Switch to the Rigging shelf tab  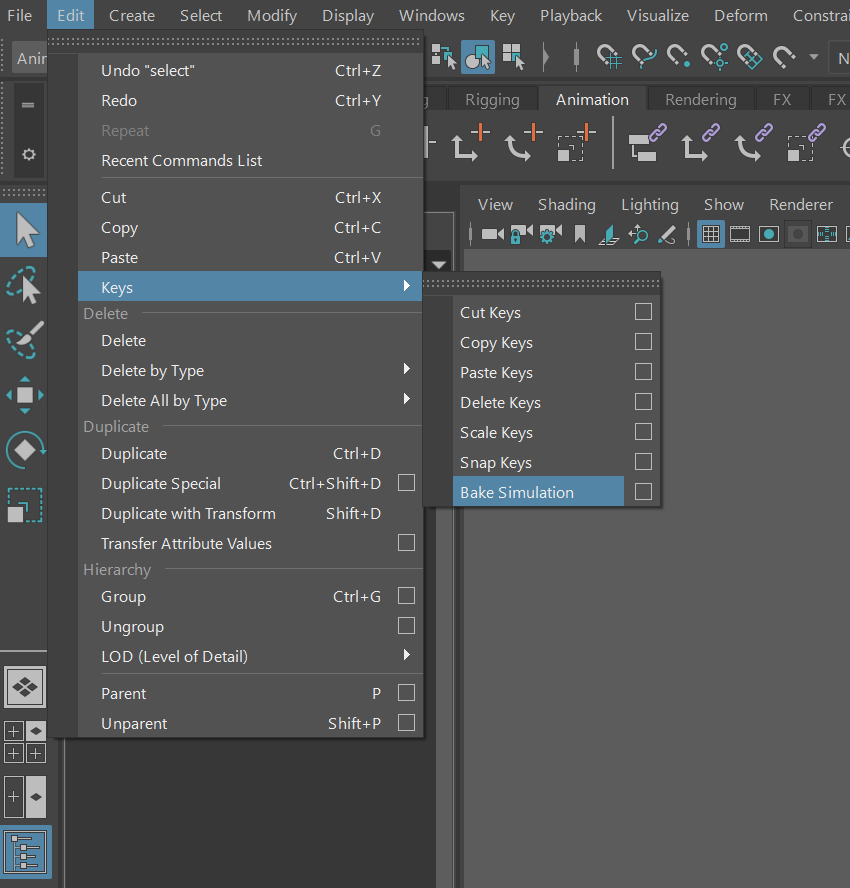(492, 100)
